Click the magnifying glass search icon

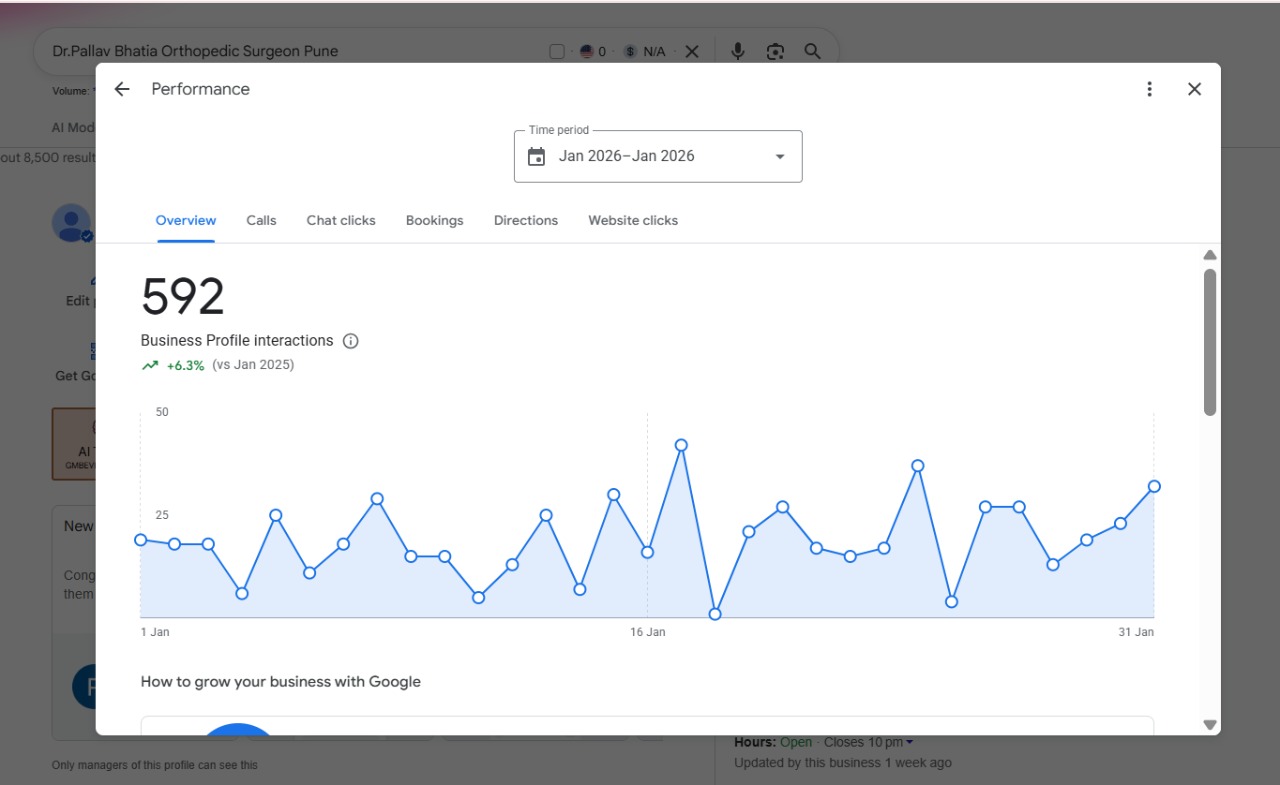(812, 51)
